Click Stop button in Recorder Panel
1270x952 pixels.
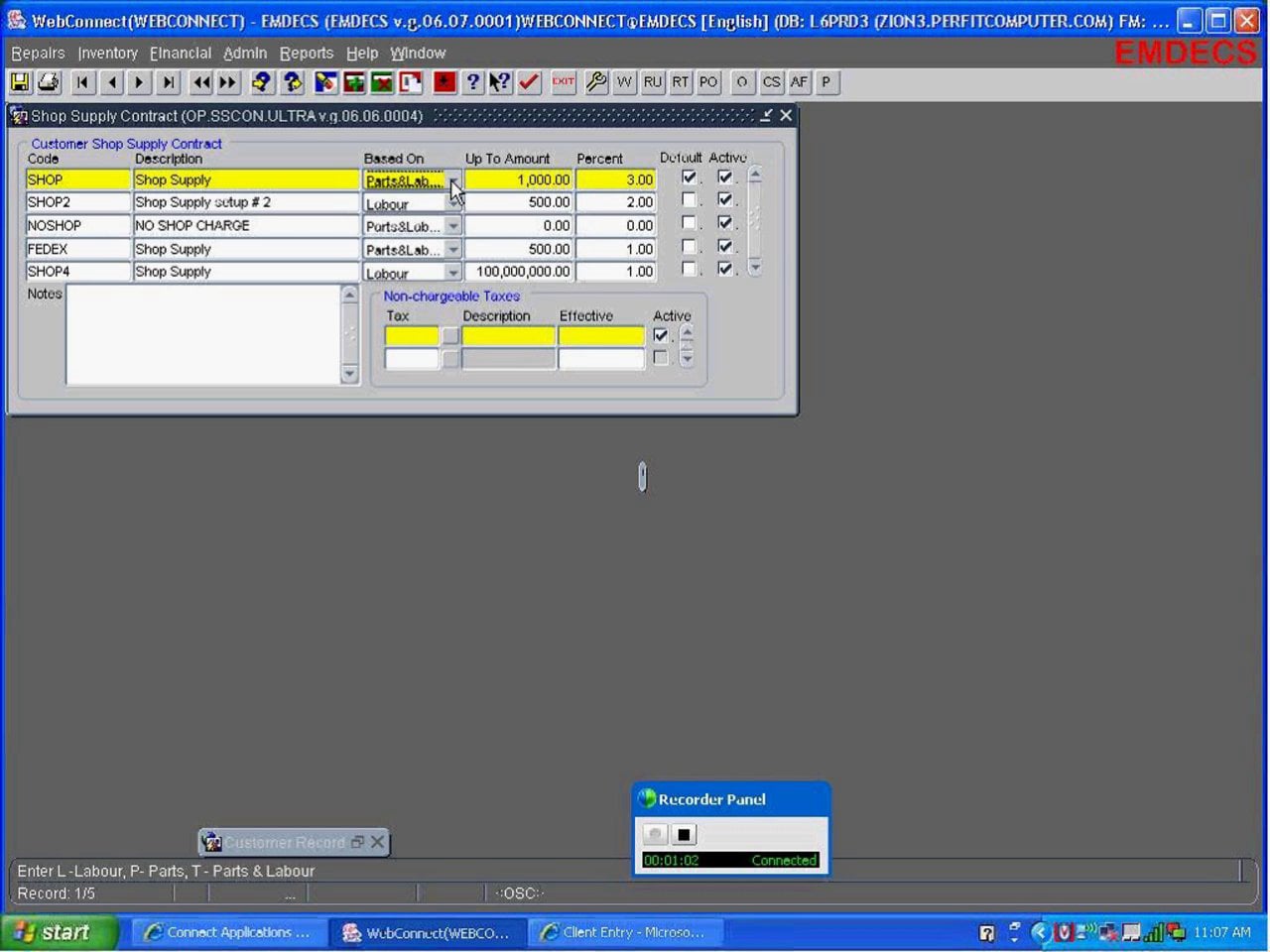point(684,834)
